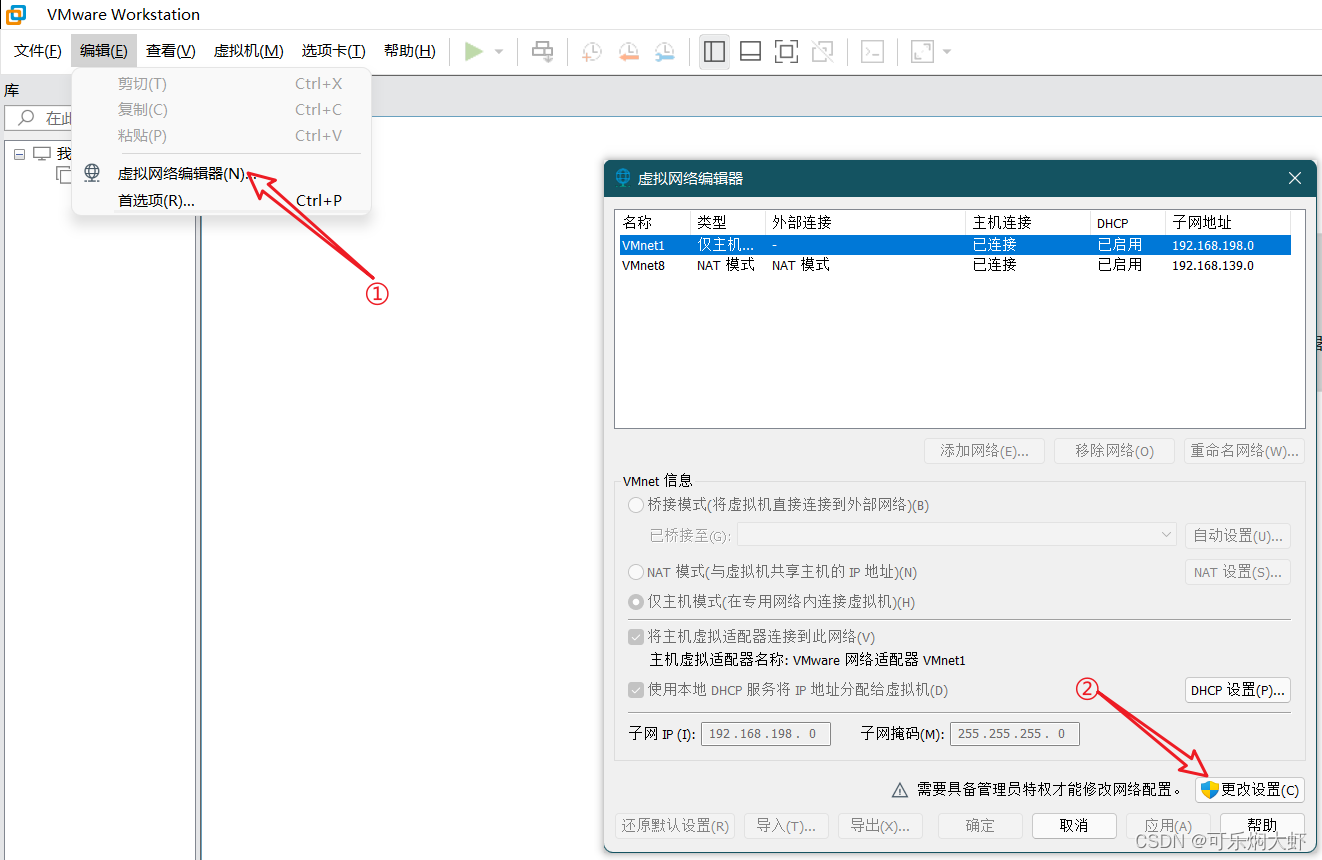This screenshot has width=1322, height=860.
Task: Select the bridged mode radio button
Action: [x=636, y=505]
